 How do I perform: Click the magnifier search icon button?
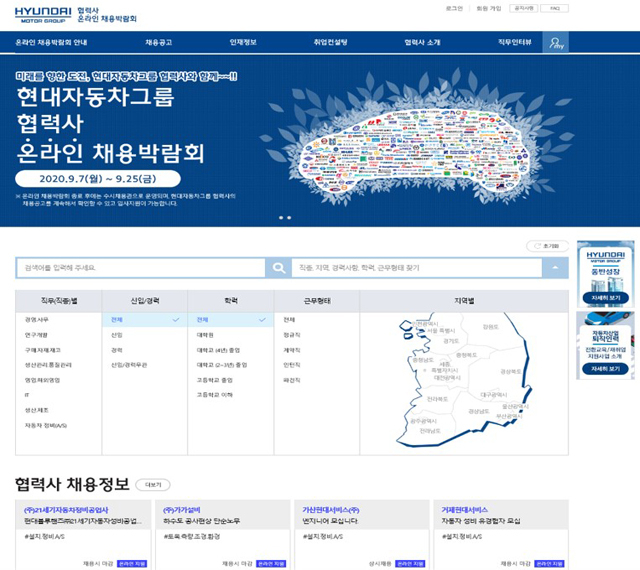279,268
